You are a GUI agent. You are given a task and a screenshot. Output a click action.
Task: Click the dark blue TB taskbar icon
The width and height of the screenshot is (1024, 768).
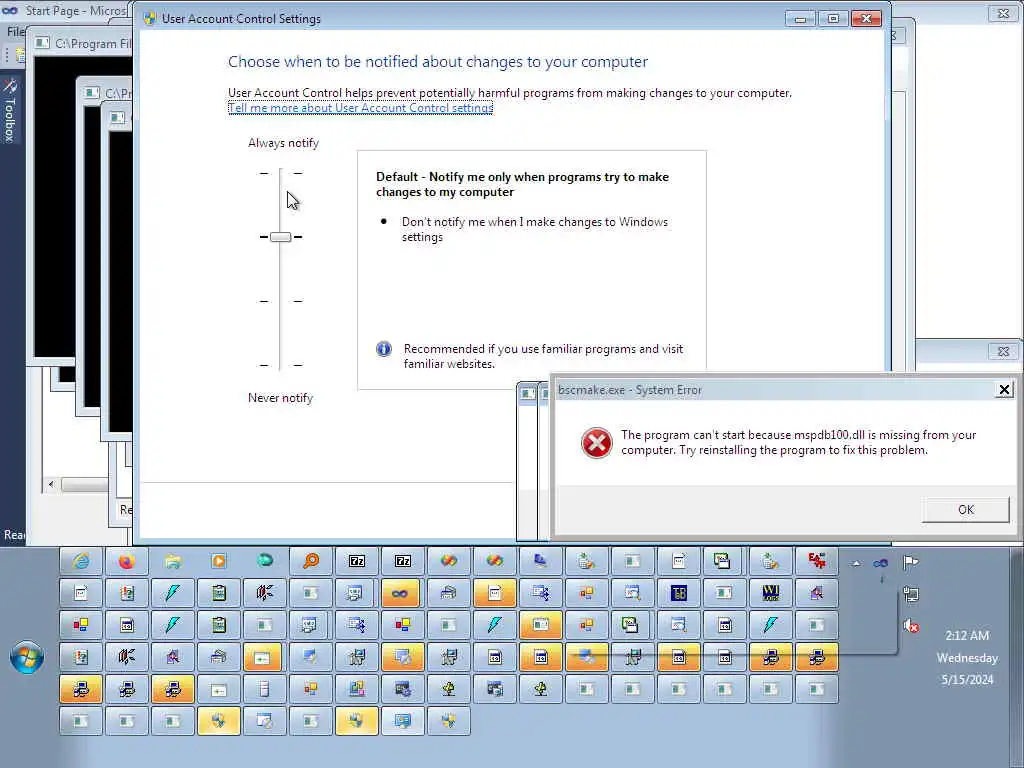679,593
